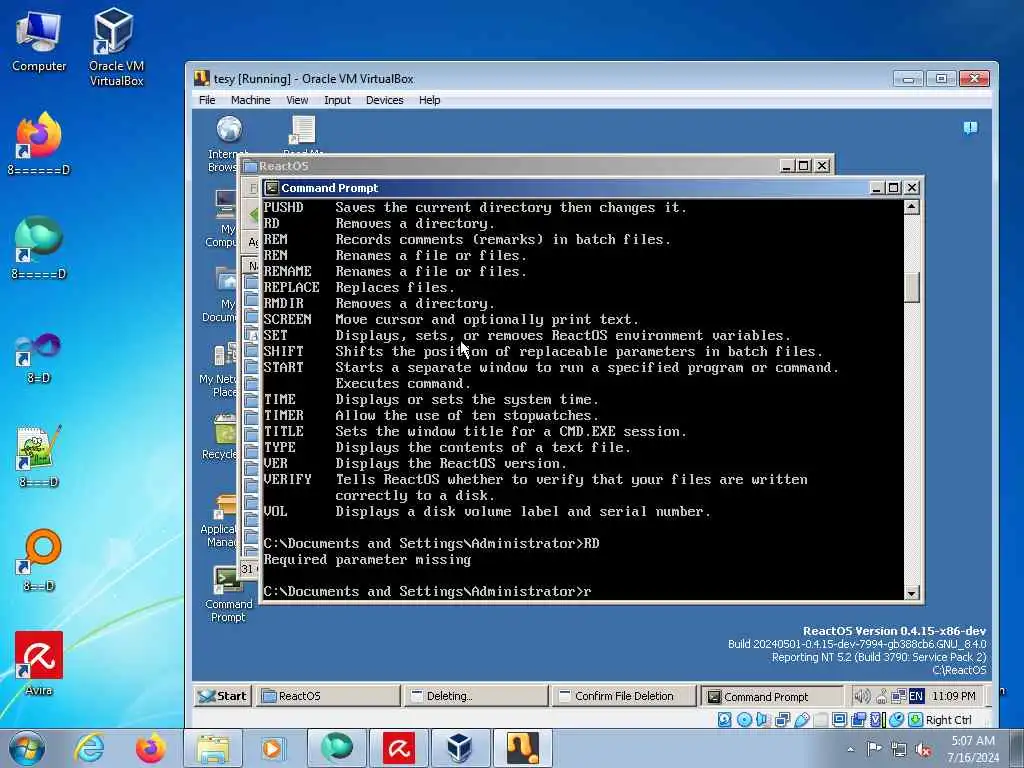Switch to the ReactOS taskbar window button
Image resolution: width=1024 pixels, height=768 pixels.
pos(328,696)
